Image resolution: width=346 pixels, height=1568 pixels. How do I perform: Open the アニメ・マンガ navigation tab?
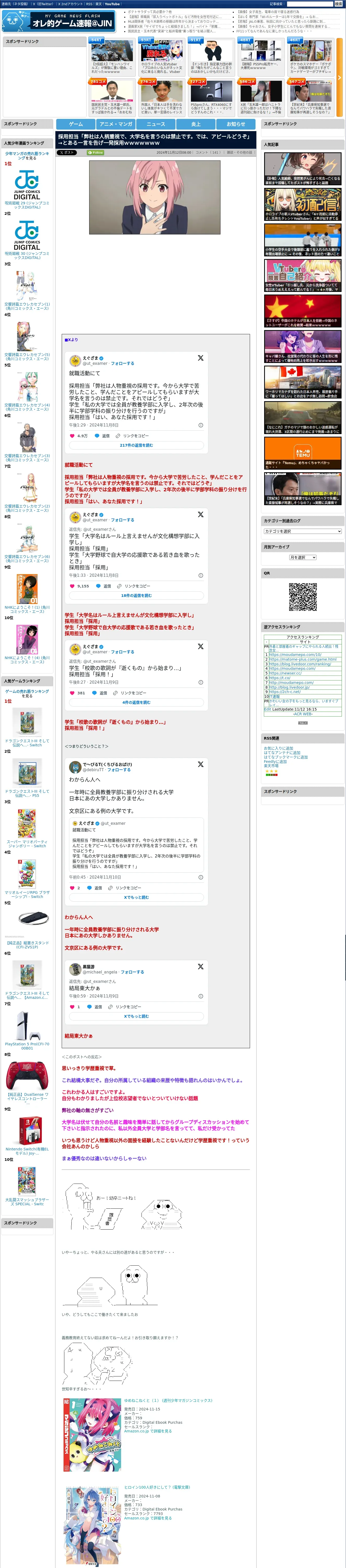pos(116,124)
